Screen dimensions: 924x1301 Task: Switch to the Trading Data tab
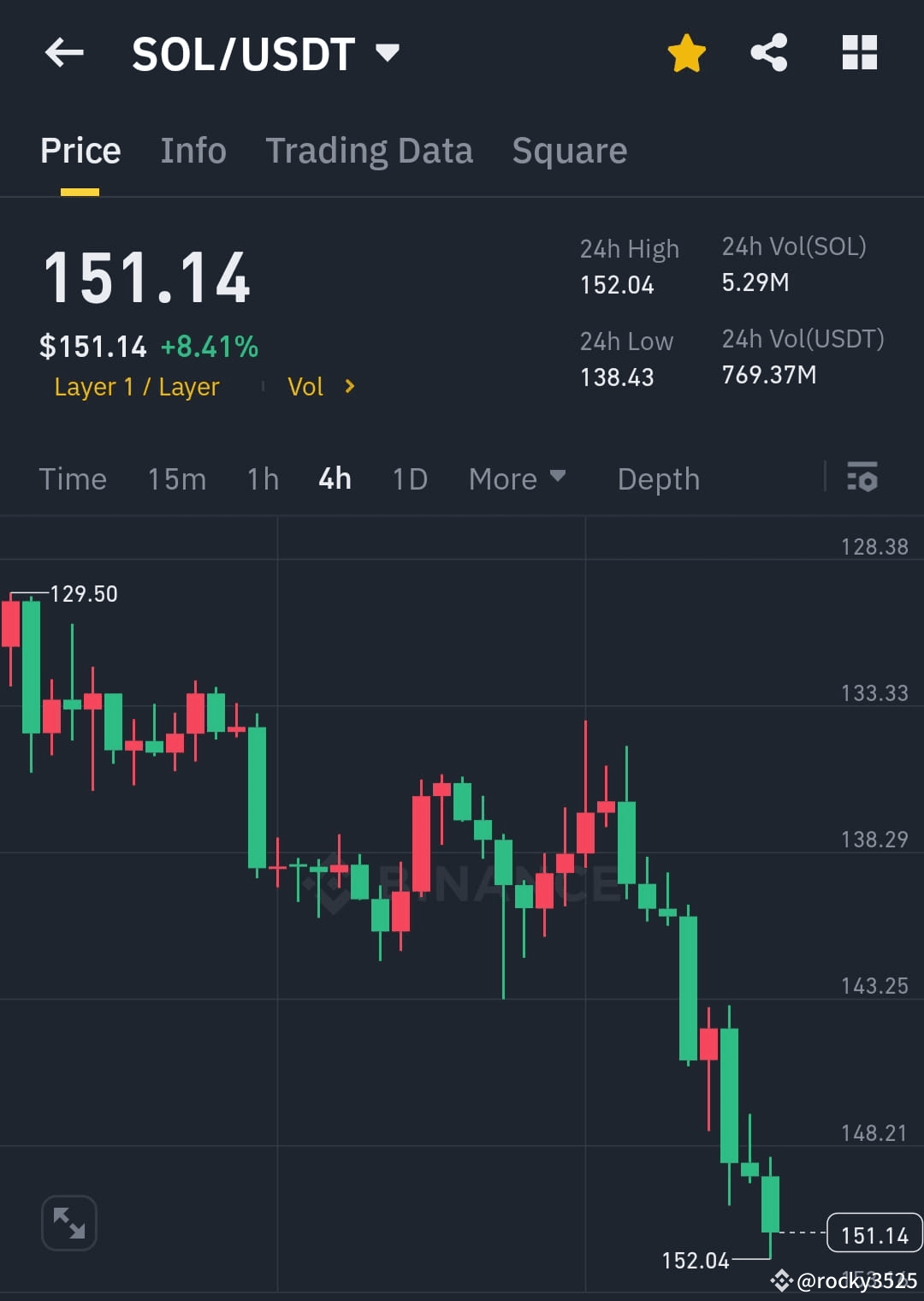point(370,150)
